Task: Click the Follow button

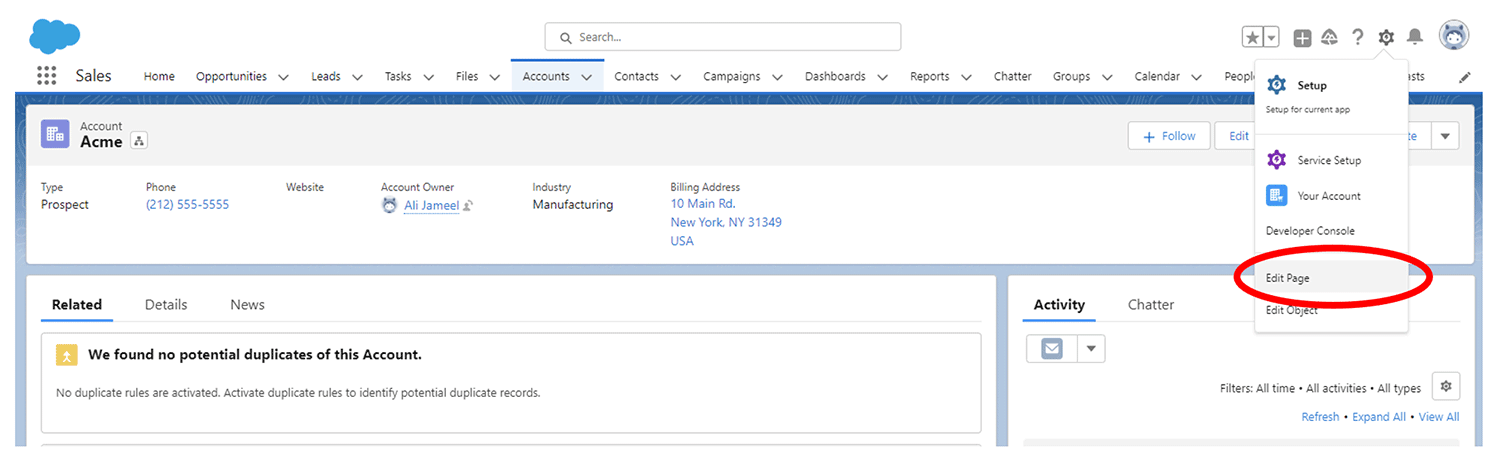Action: 1169,136
